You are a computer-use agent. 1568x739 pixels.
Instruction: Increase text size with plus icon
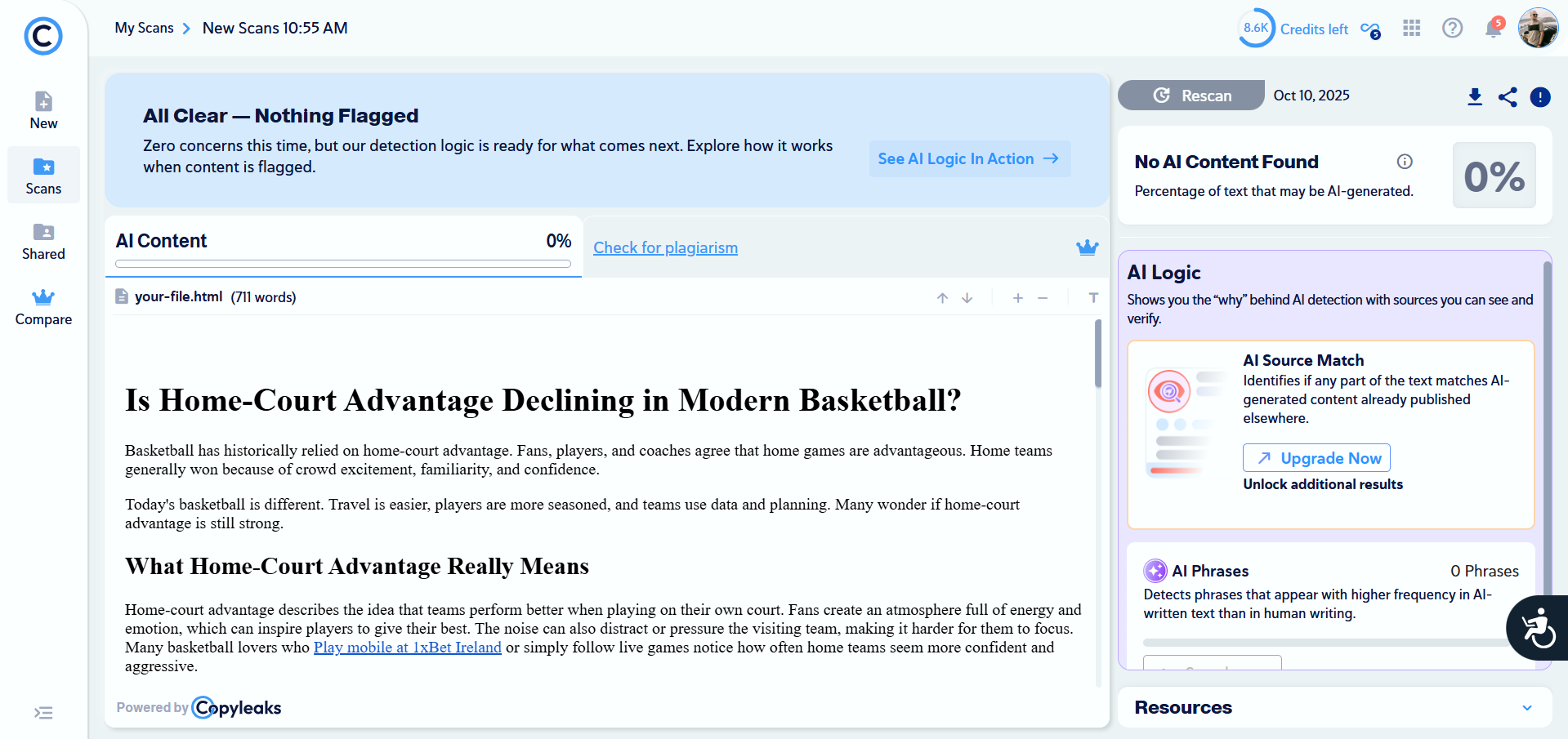pyautogui.click(x=1018, y=298)
